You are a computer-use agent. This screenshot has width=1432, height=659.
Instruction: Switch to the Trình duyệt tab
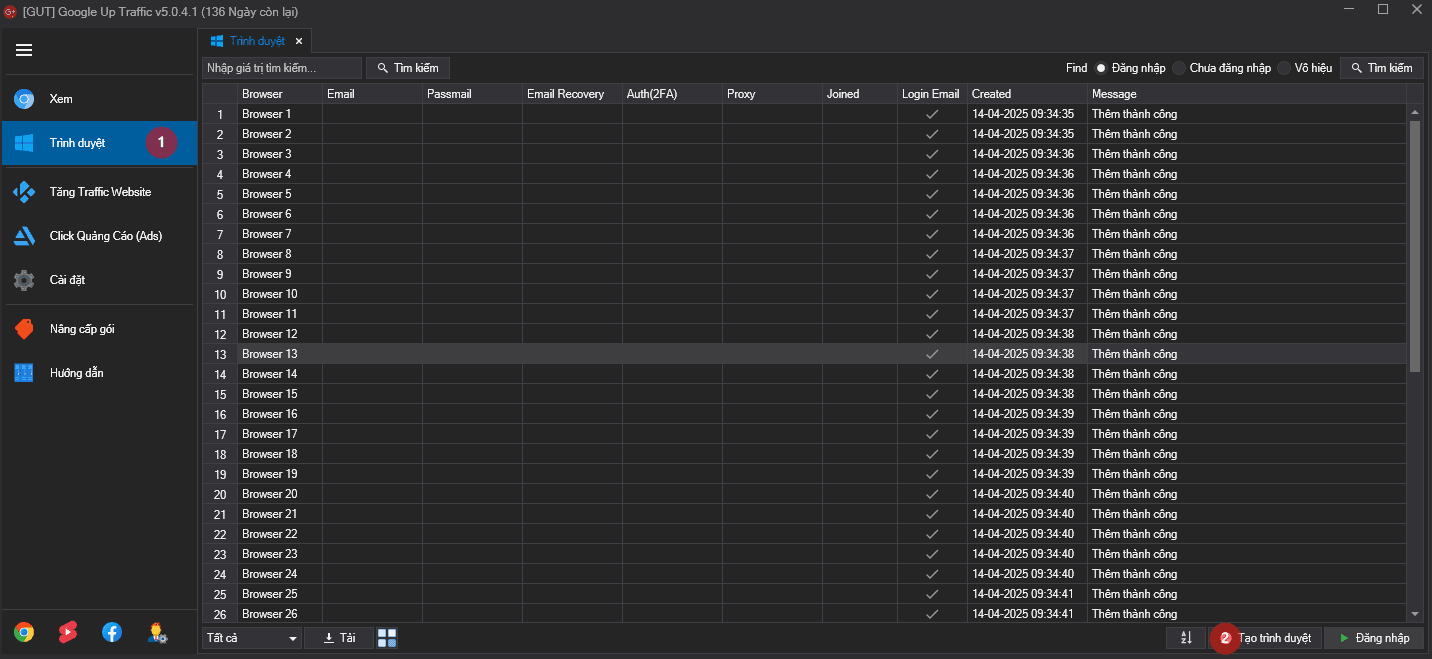(256, 41)
